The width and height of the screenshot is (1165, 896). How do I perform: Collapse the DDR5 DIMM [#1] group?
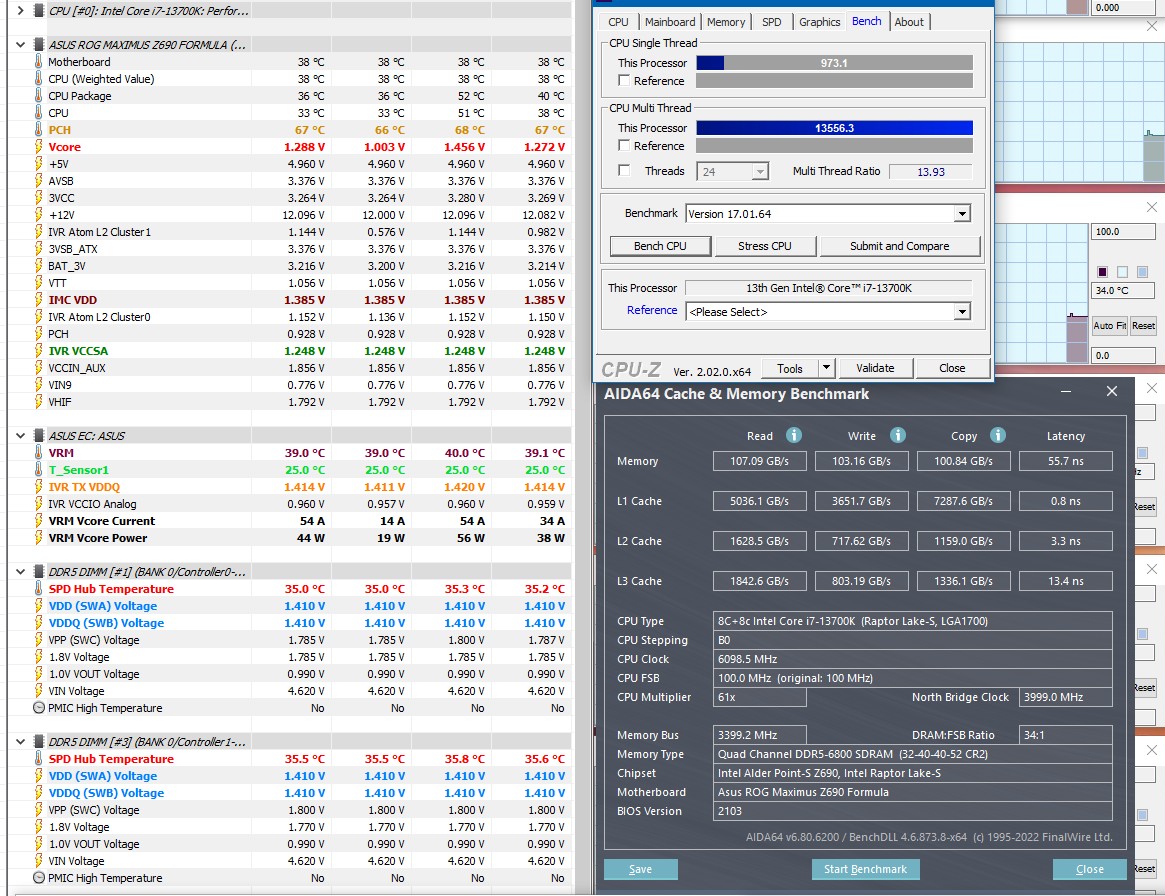click(x=20, y=571)
